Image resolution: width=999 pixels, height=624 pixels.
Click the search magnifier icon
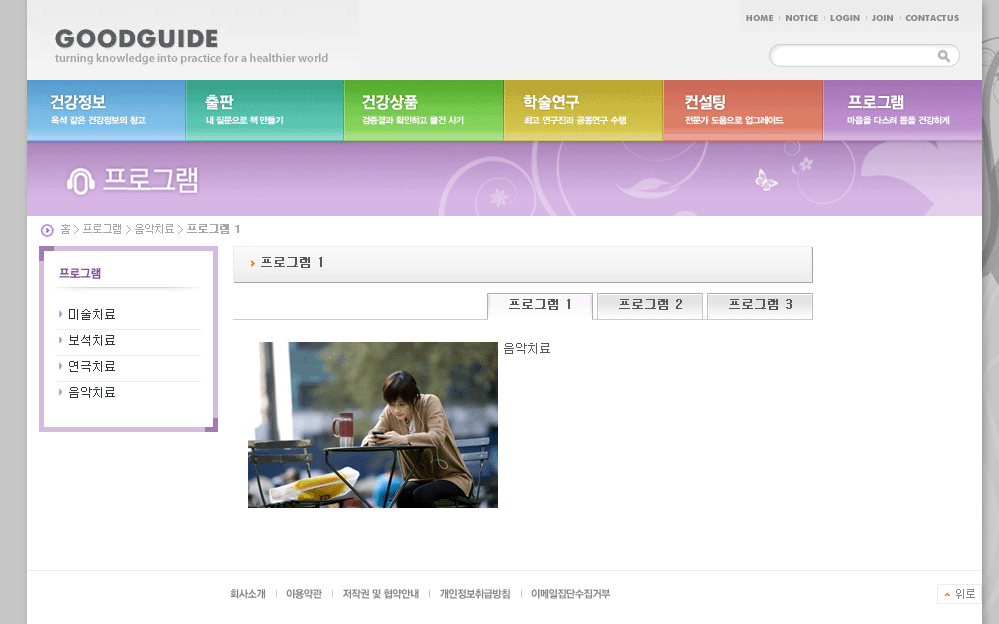pyautogui.click(x=944, y=56)
